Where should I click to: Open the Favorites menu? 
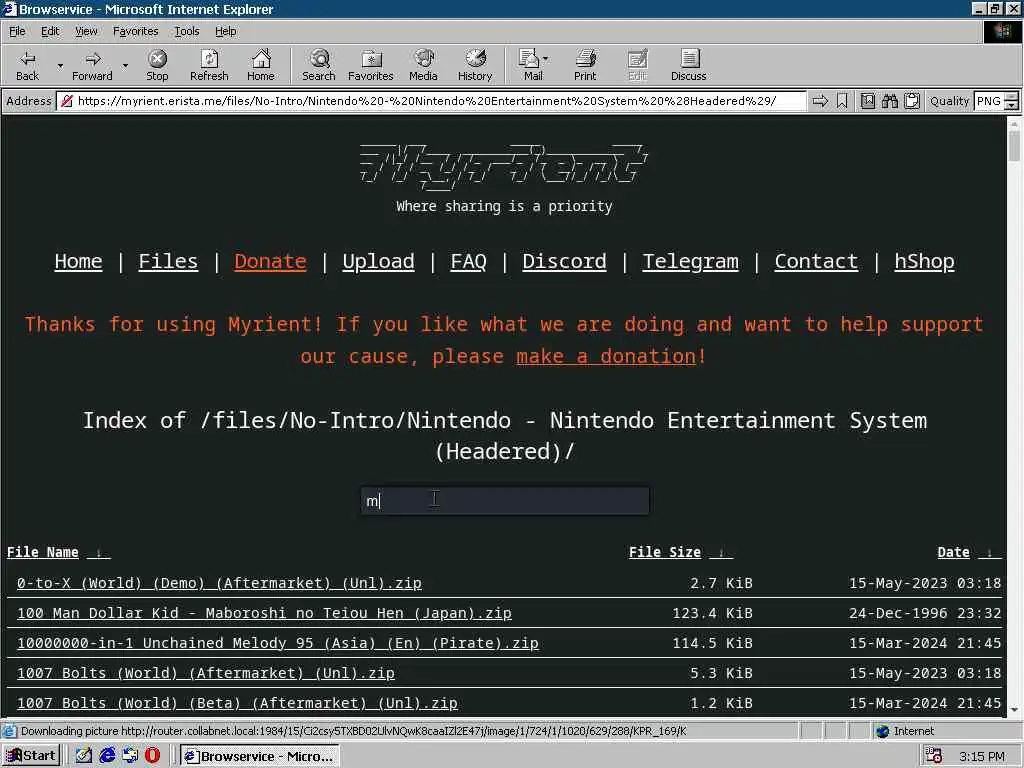(x=135, y=31)
